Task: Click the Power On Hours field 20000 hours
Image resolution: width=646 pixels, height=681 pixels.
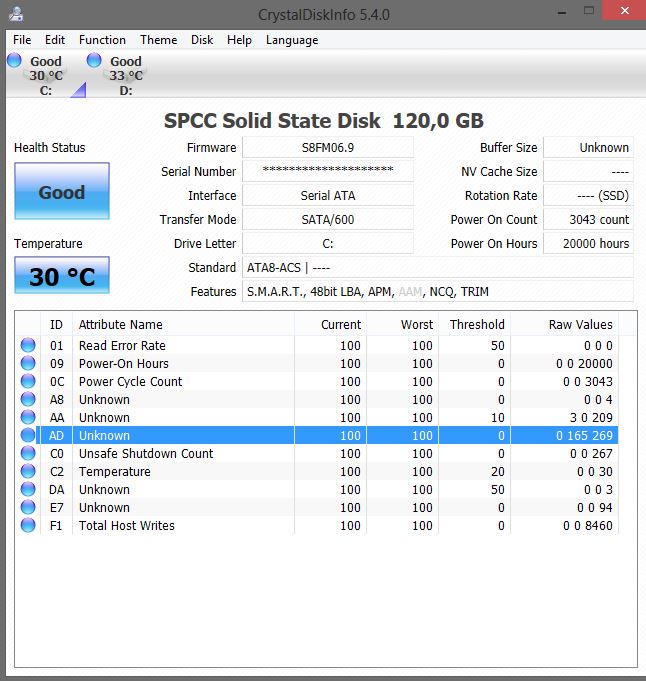Action: (588, 244)
